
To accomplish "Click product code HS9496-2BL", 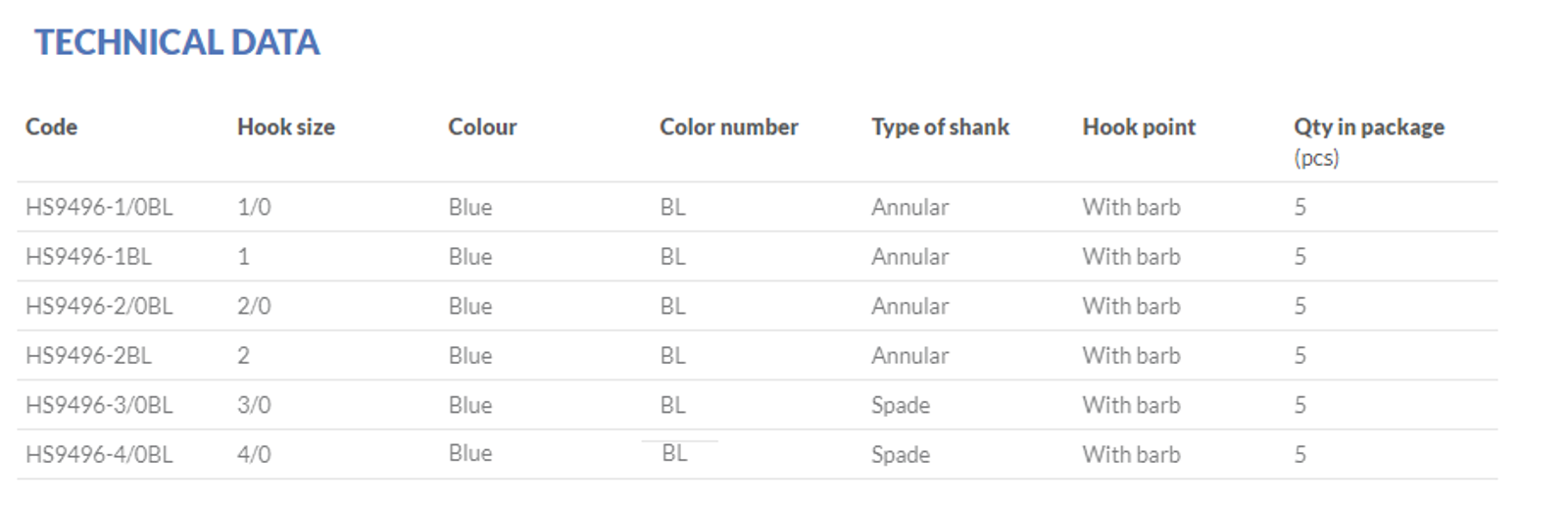I will [88, 356].
